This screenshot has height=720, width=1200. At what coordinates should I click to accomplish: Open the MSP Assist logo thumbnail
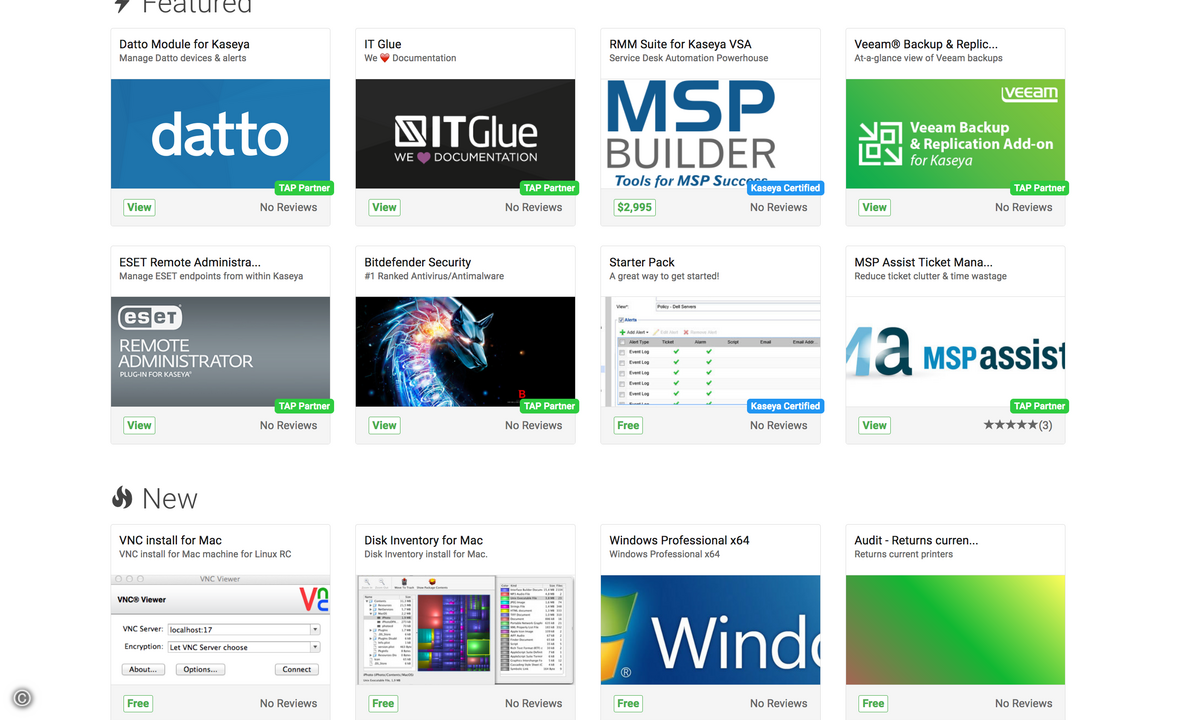[x=955, y=352]
